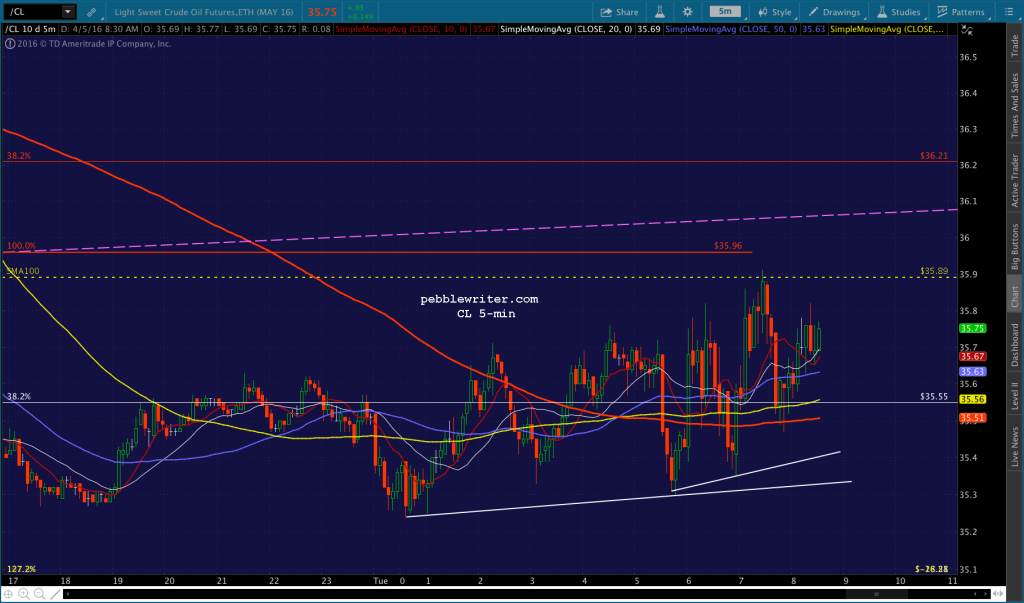
Task: Click the Light Sweet Crude Oil Futures description
Action: (204, 12)
